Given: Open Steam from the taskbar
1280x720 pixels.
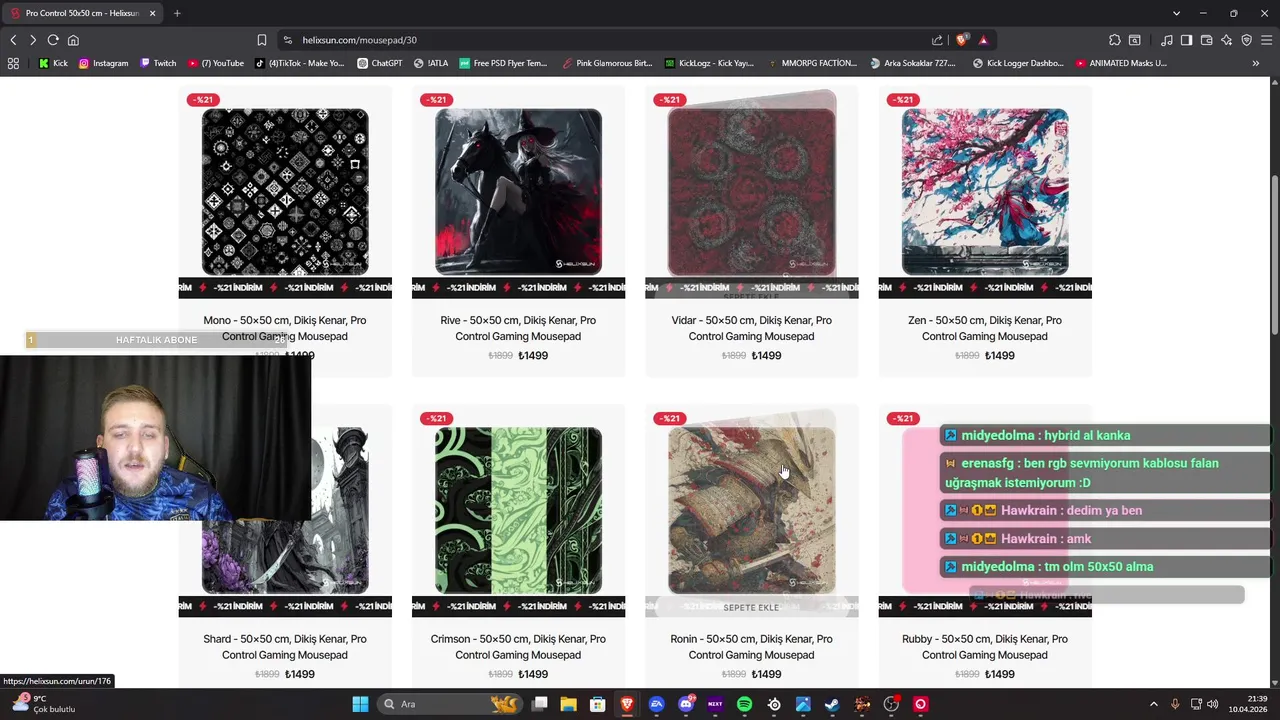Looking at the screenshot, I should 832,704.
